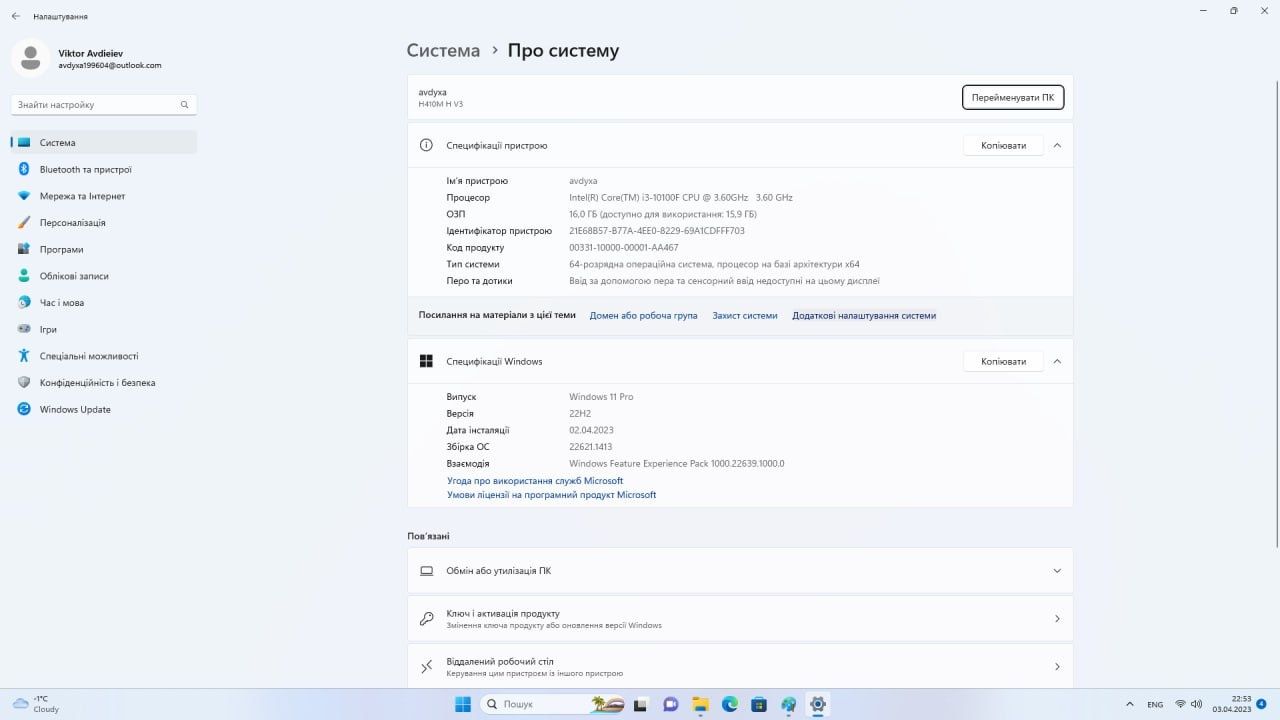
Task: Click the build number 22621.1413
Action: (590, 447)
